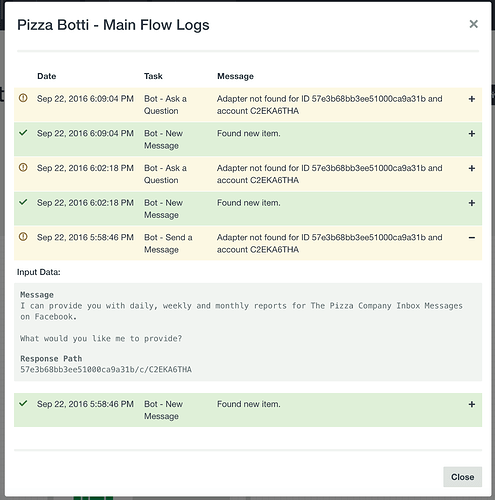Click warning icon on 6:09:04 PM Ask a Question row

pyautogui.click(x=23, y=98)
